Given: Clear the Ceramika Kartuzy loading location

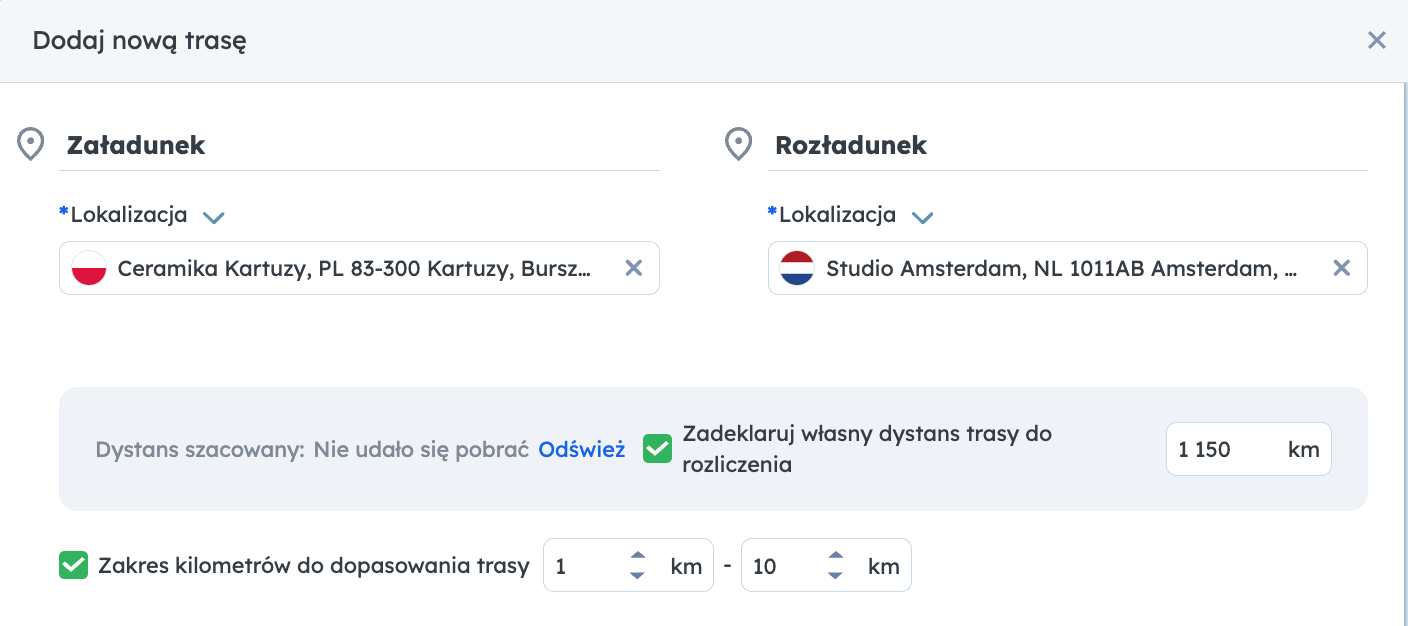Looking at the screenshot, I should (x=633, y=268).
